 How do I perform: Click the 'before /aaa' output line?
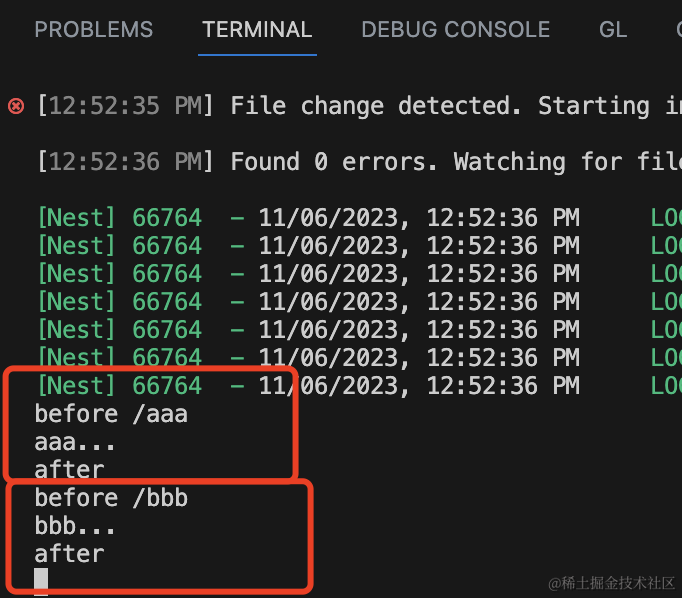point(111,413)
